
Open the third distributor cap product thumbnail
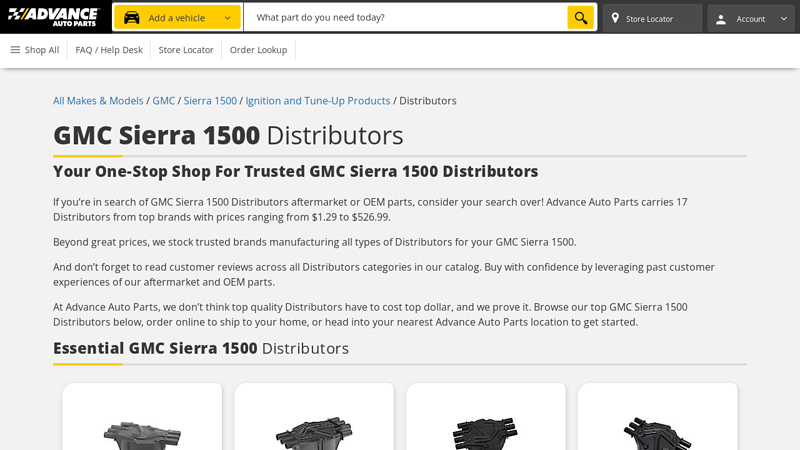pyautogui.click(x=486, y=434)
